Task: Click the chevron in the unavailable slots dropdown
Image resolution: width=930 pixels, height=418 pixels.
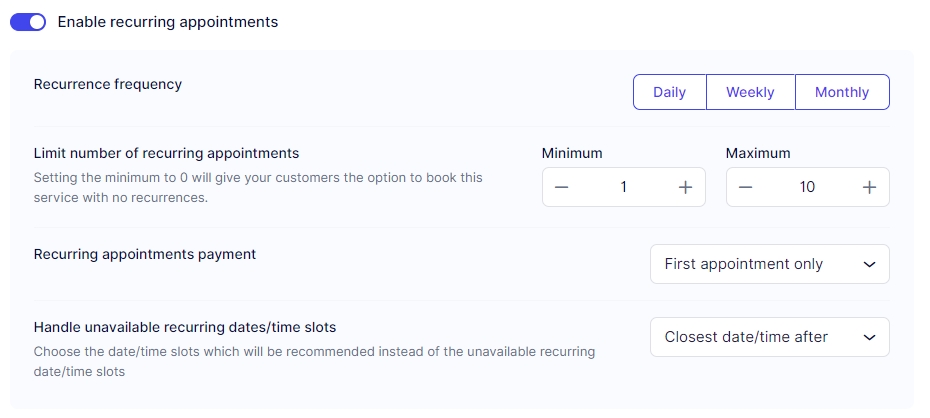Action: pos(869,338)
